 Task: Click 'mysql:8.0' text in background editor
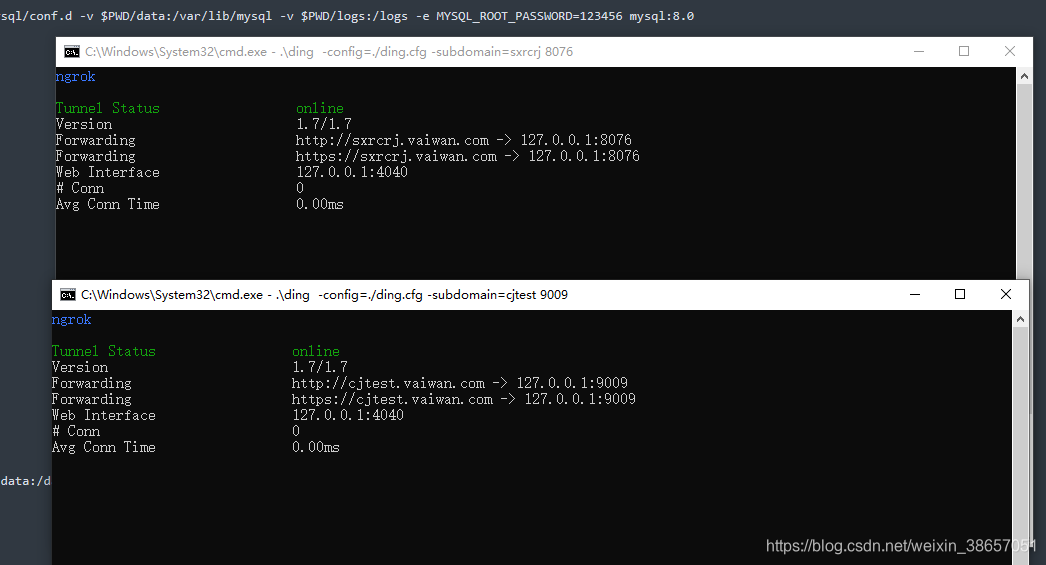coord(662,16)
